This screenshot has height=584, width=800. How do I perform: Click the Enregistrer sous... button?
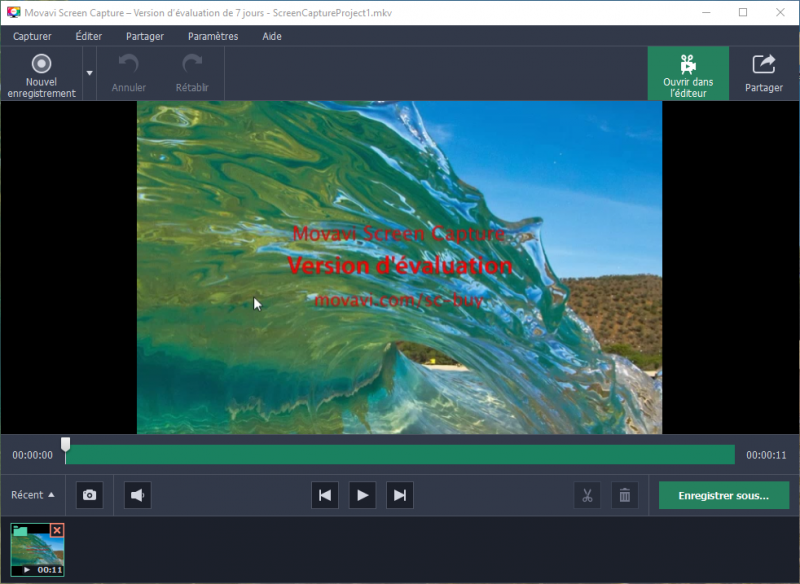coord(723,495)
